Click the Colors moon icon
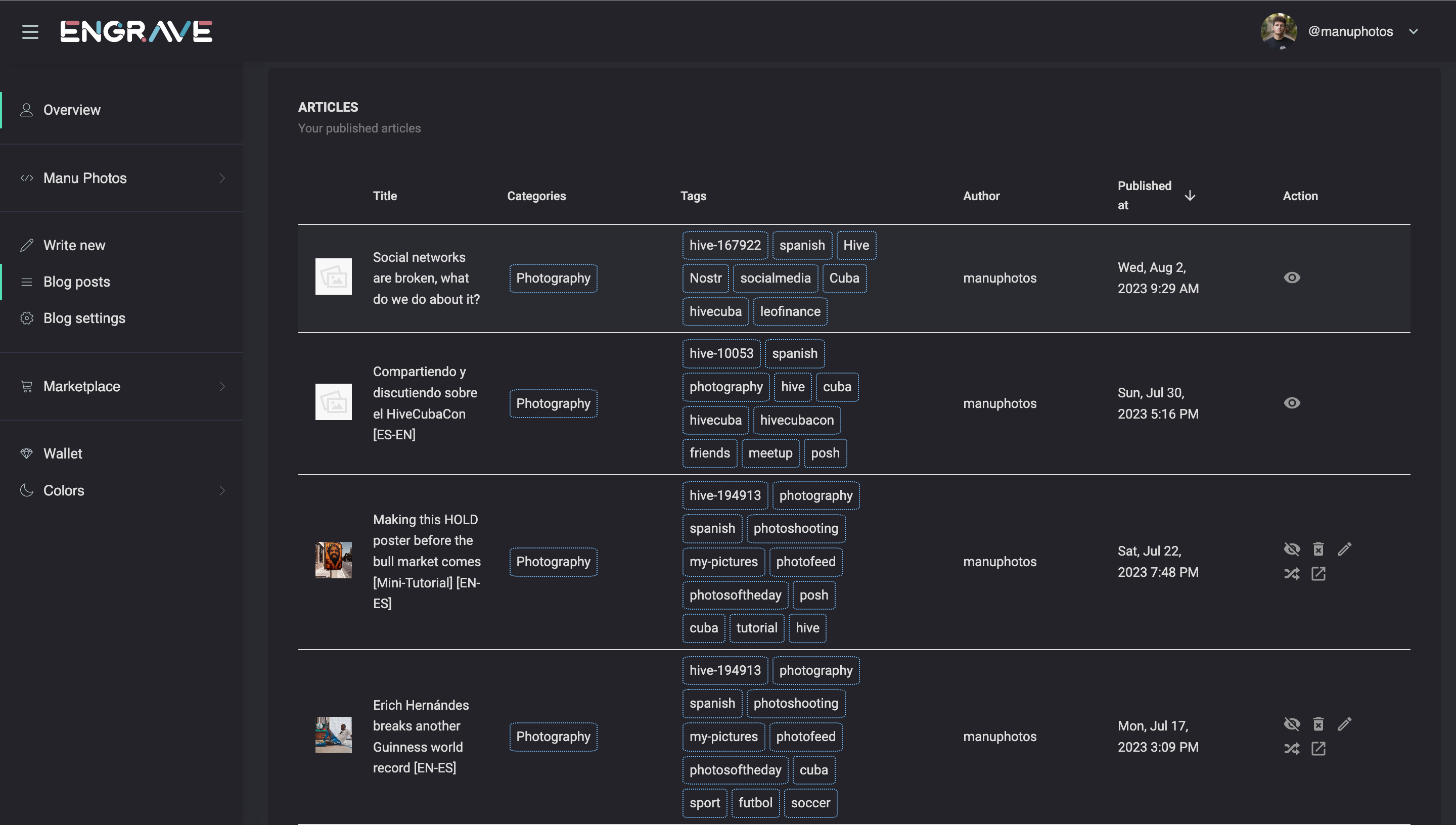Viewport: 1456px width, 825px height. (x=26, y=491)
